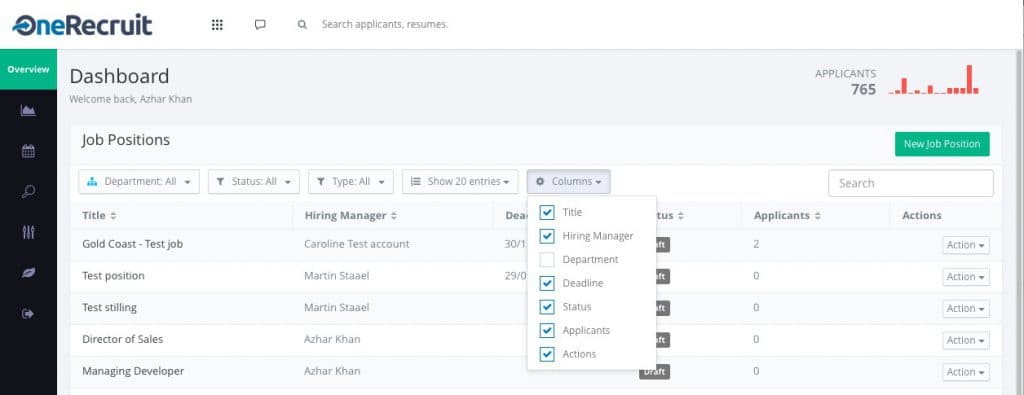Open the calendar sidebar icon

tap(28, 151)
